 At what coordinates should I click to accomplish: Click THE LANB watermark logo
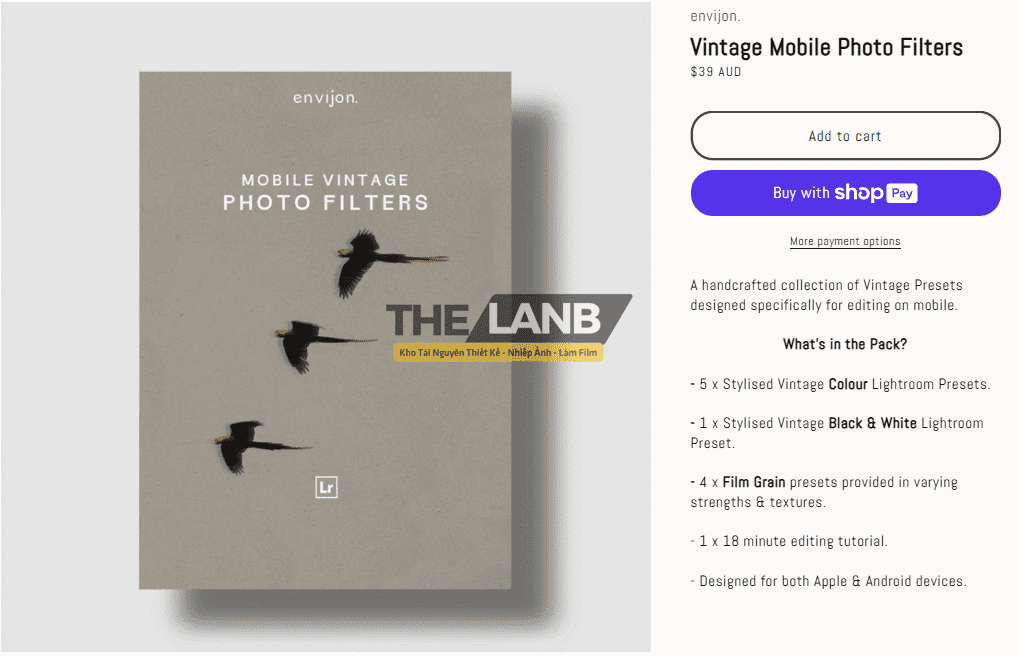point(509,318)
